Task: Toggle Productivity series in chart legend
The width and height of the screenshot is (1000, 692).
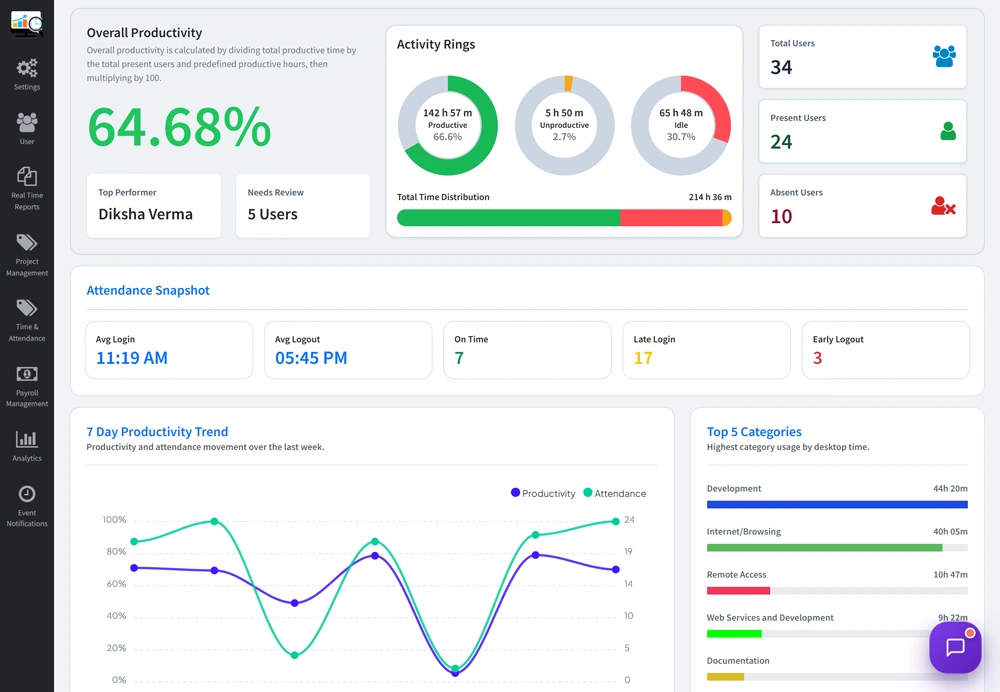Action: (543, 493)
